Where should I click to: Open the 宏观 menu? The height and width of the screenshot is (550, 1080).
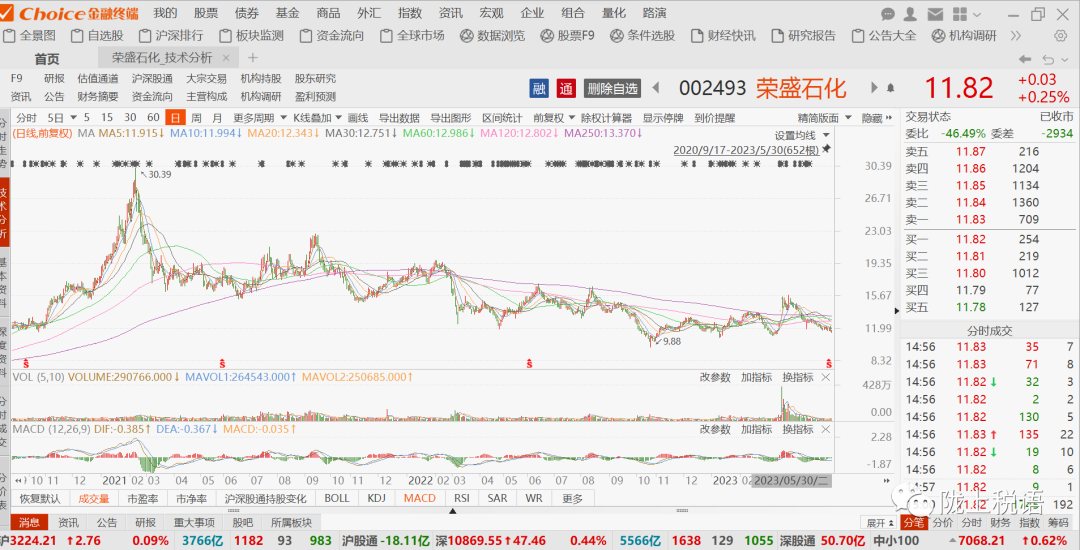coord(491,13)
